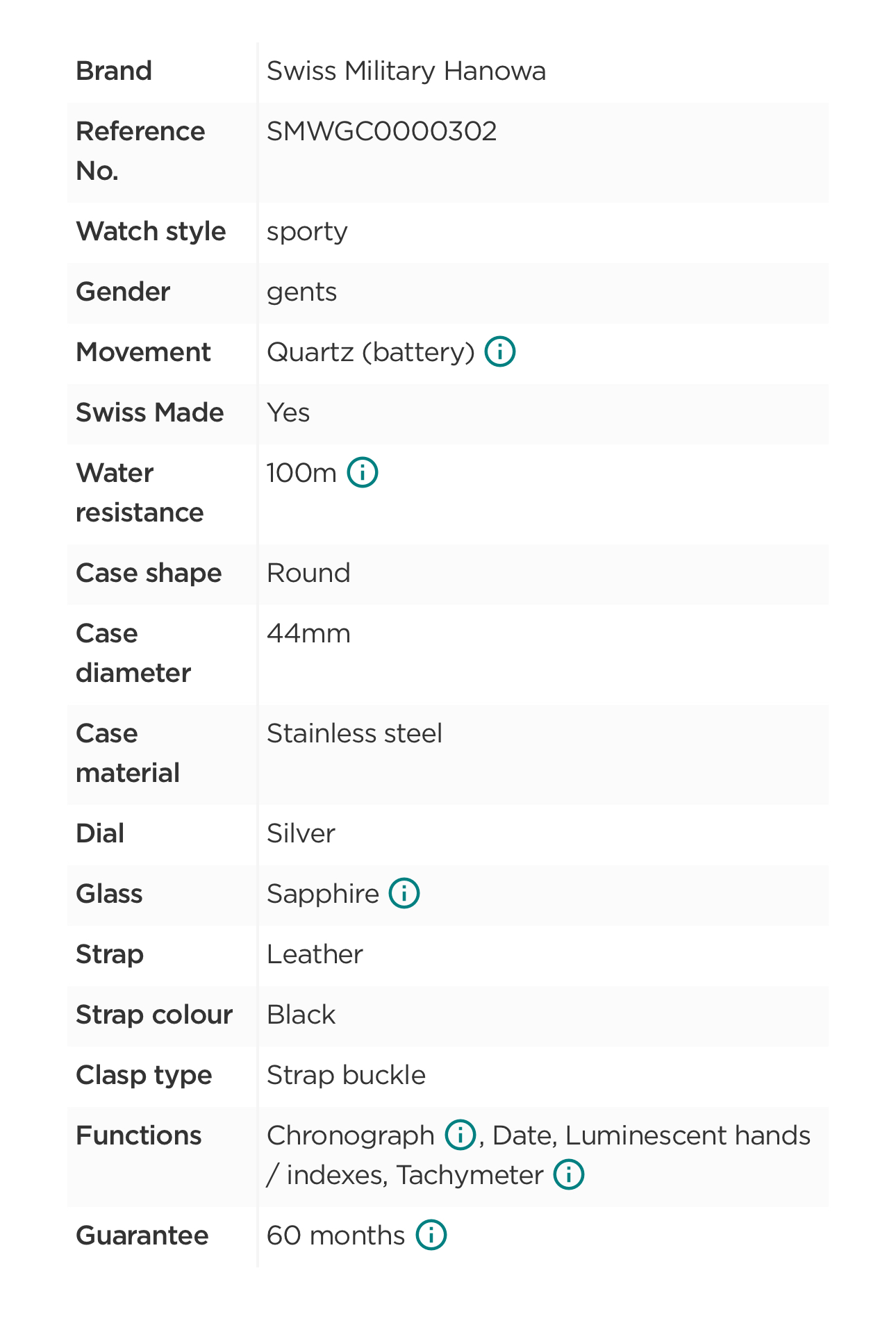Click the Strap buckle clasp type value

tap(346, 1075)
